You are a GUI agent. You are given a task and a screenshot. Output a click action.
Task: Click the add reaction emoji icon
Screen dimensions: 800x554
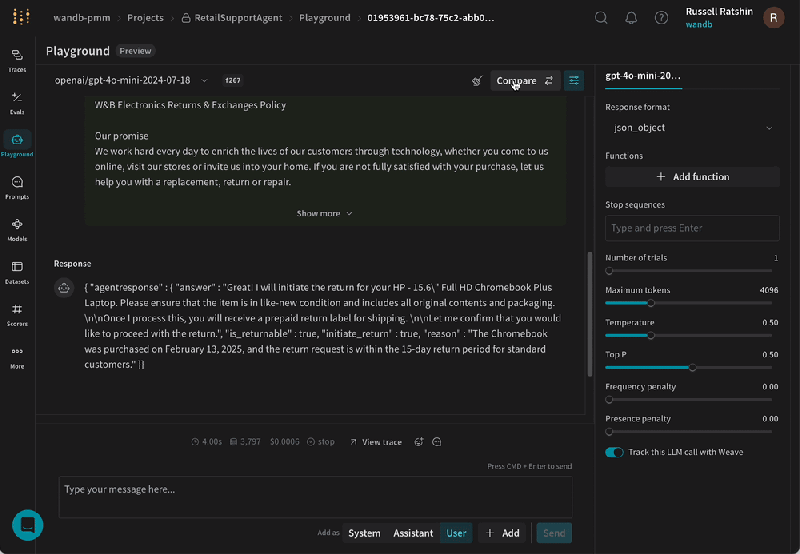419,442
